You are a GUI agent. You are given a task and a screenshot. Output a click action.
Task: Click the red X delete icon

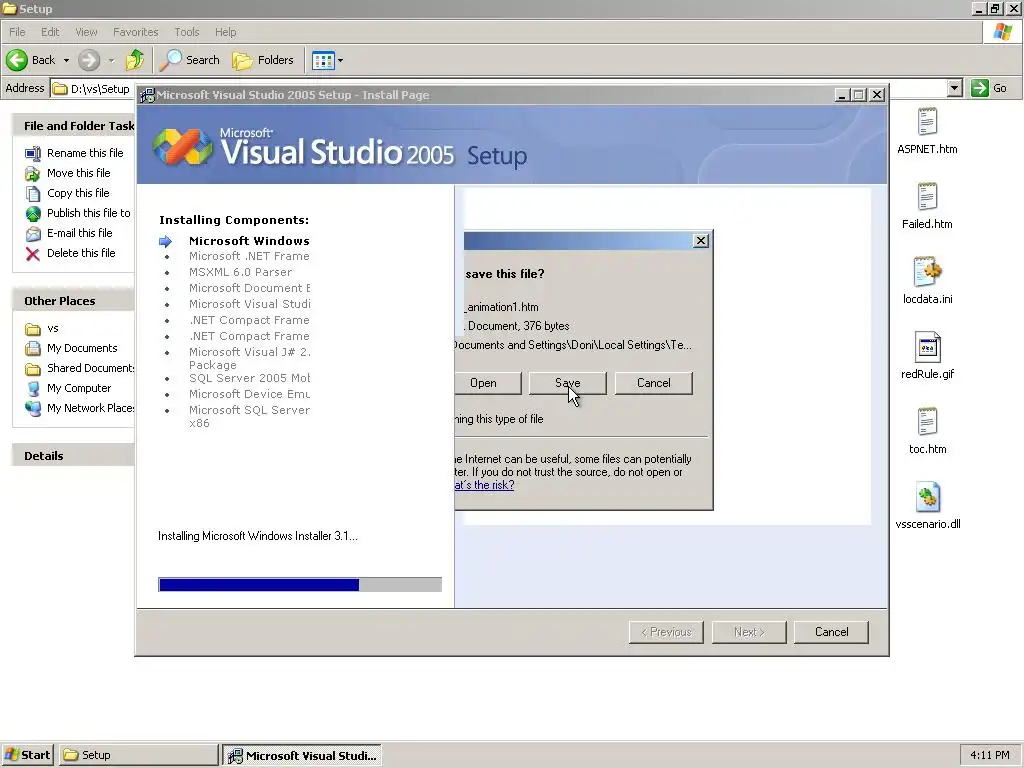pyautogui.click(x=33, y=254)
